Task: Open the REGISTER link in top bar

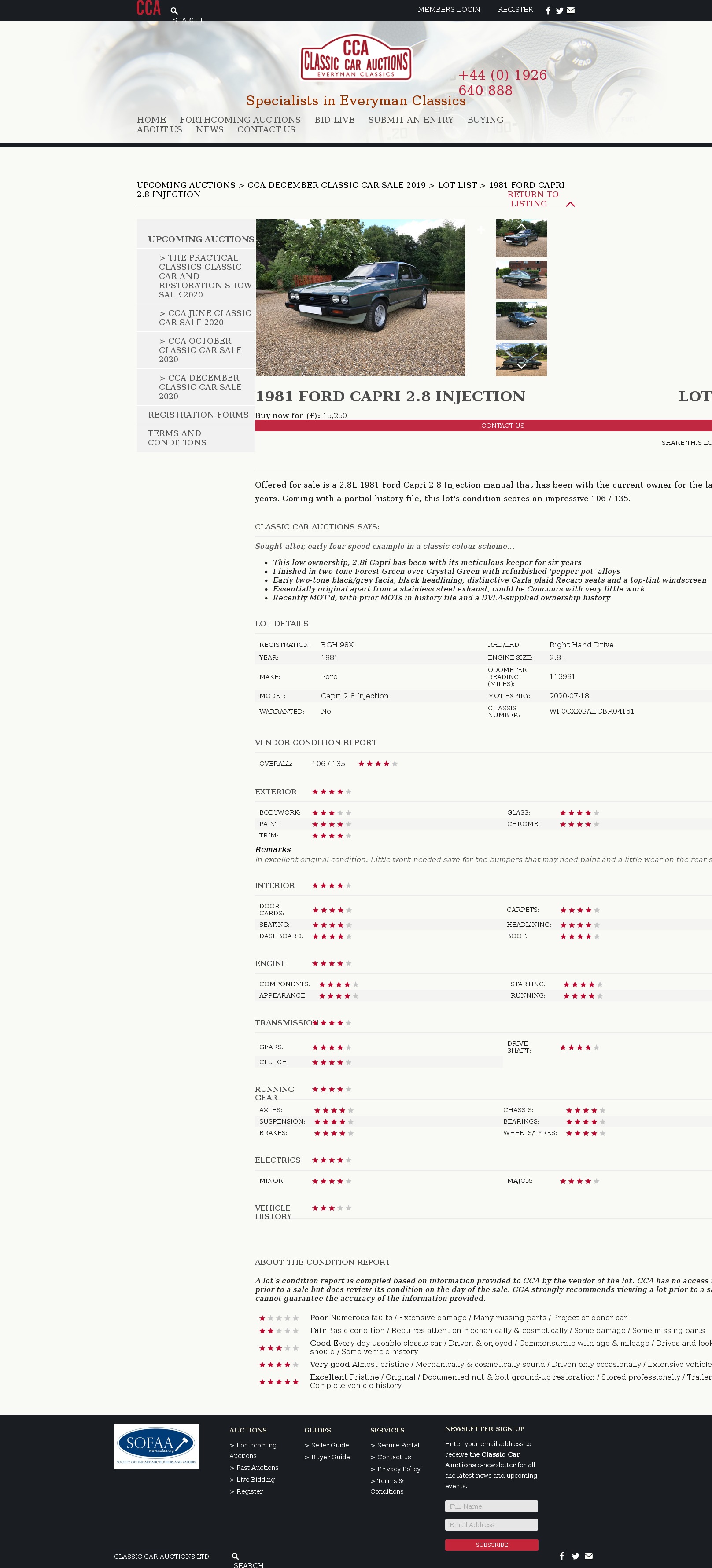Action: [x=515, y=10]
